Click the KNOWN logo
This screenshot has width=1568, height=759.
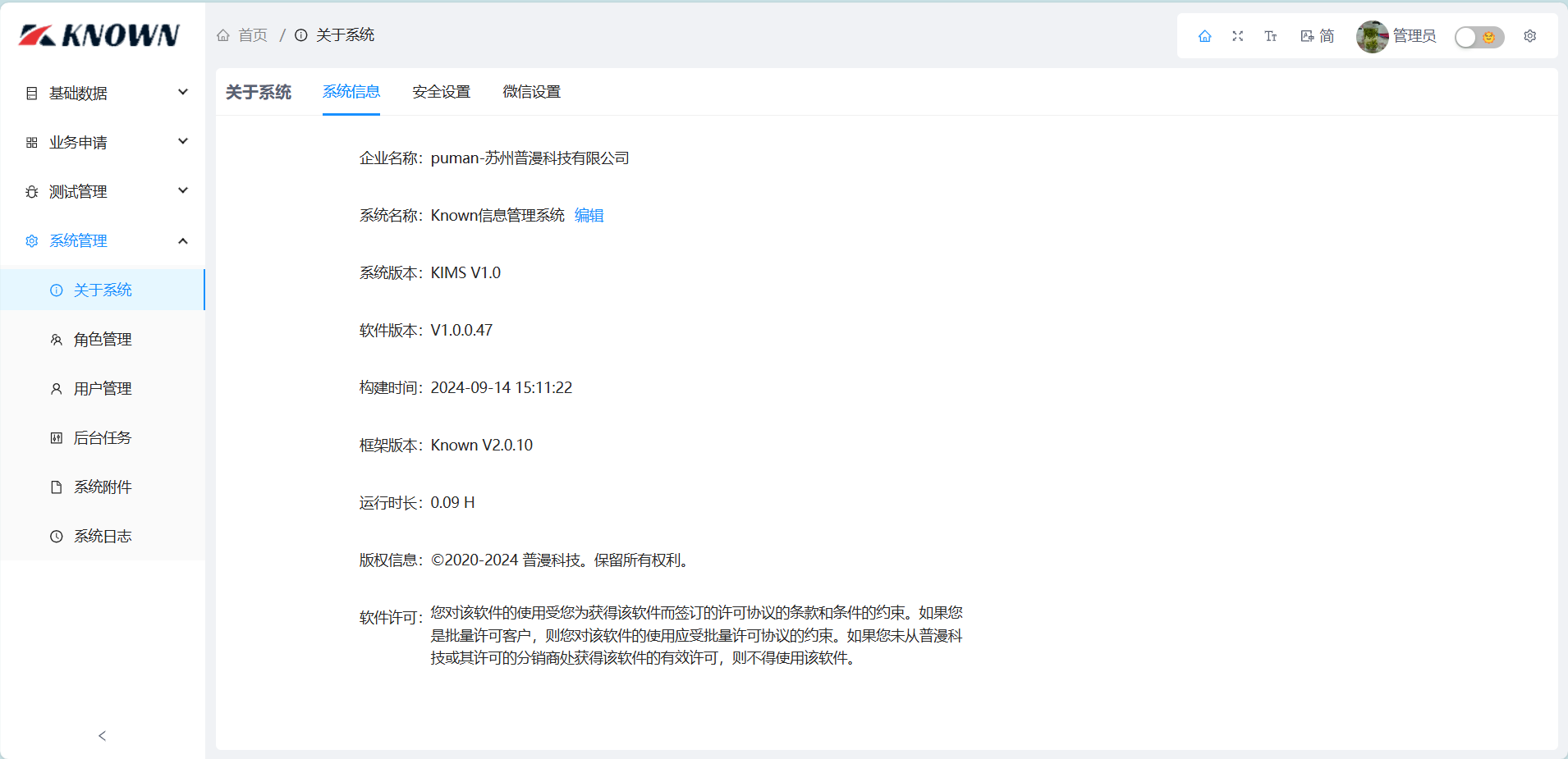click(x=99, y=35)
